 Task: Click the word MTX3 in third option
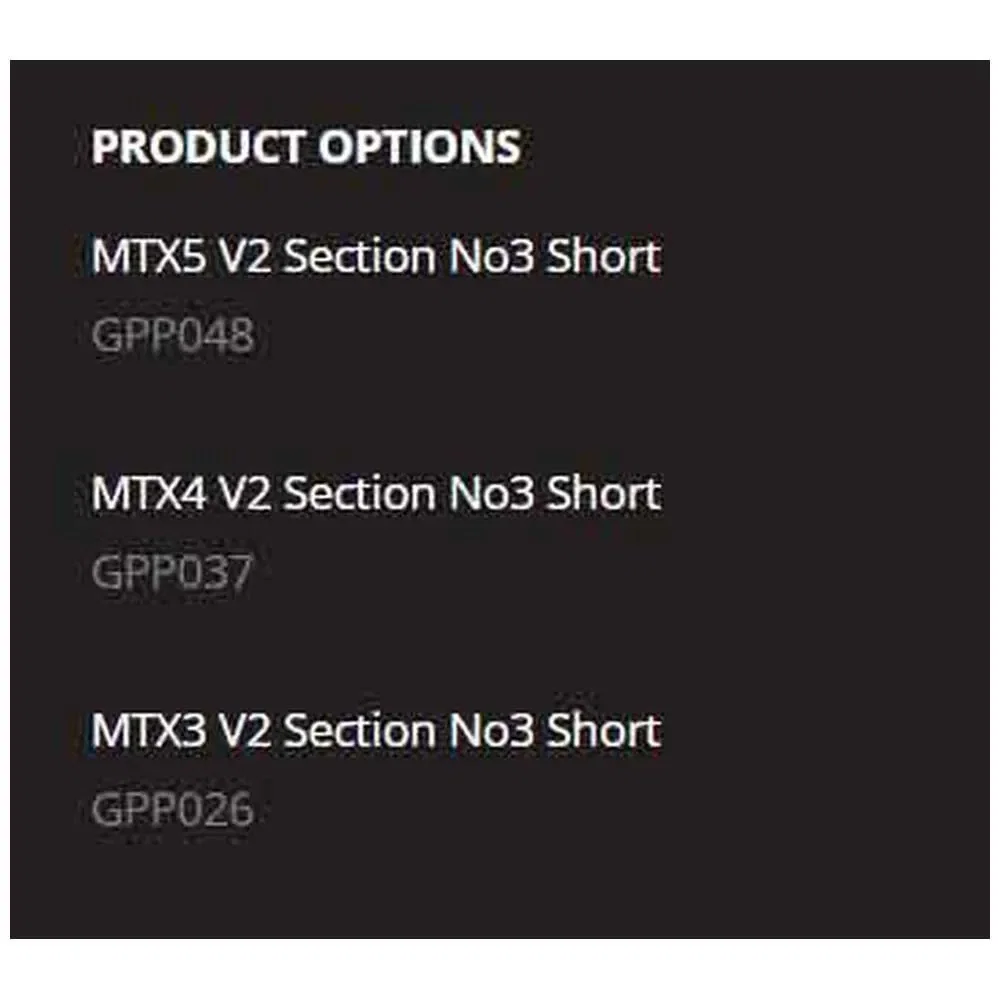coord(149,731)
